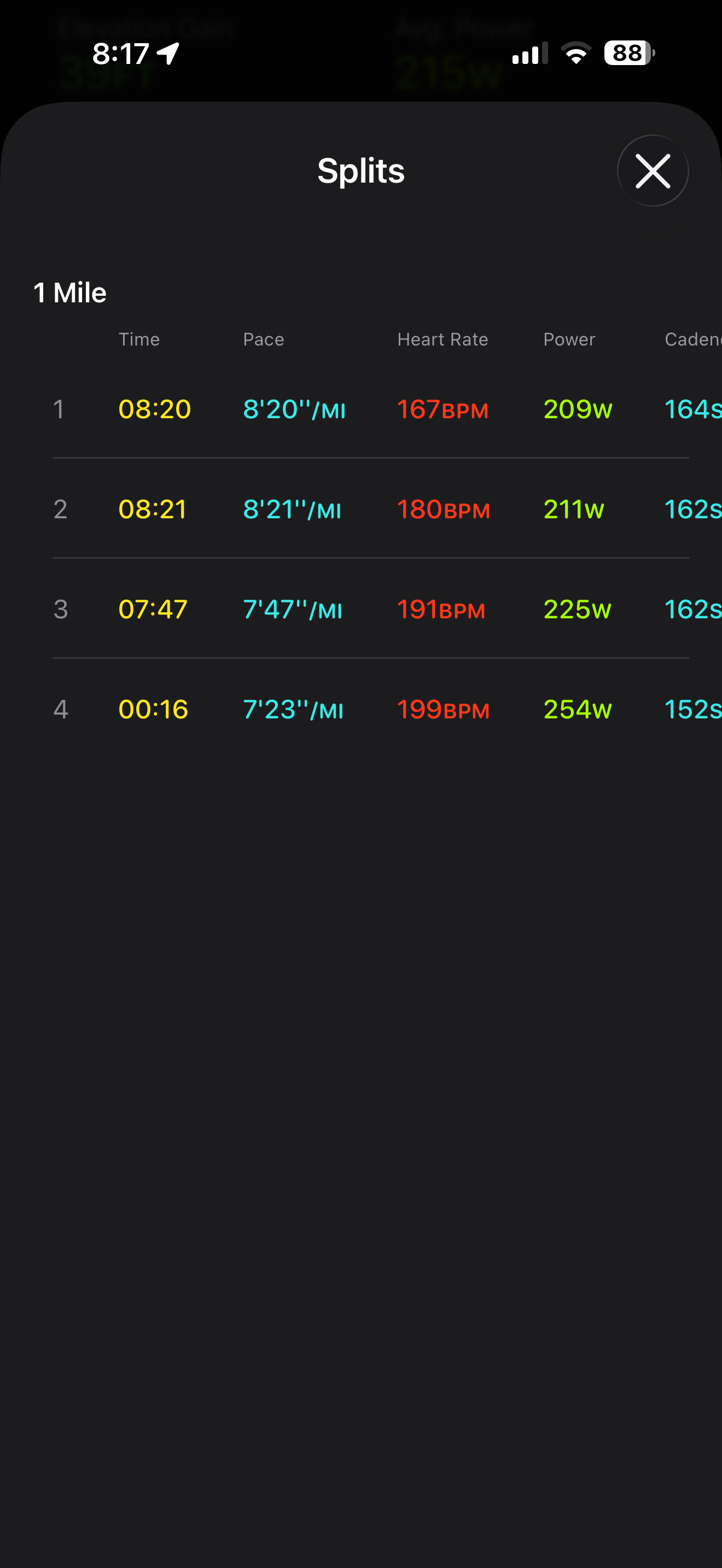Tap the partially visible Cadence column header

[x=693, y=339]
